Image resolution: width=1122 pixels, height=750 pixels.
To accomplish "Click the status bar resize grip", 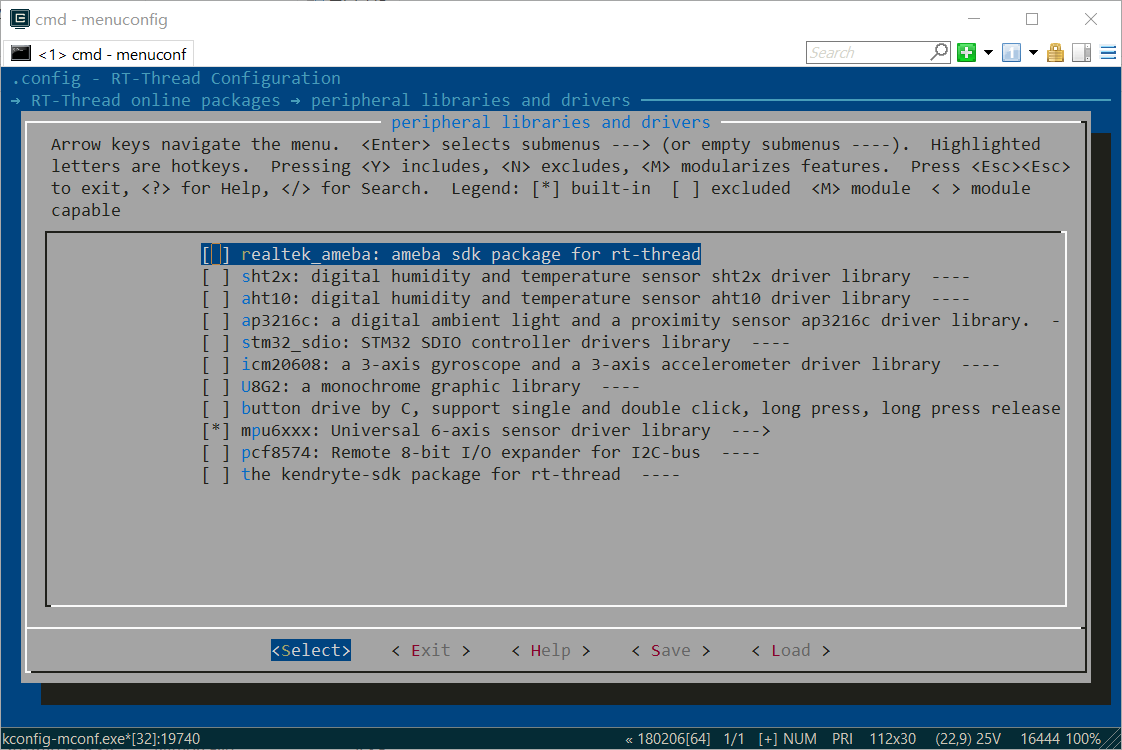I will tap(1113, 740).
